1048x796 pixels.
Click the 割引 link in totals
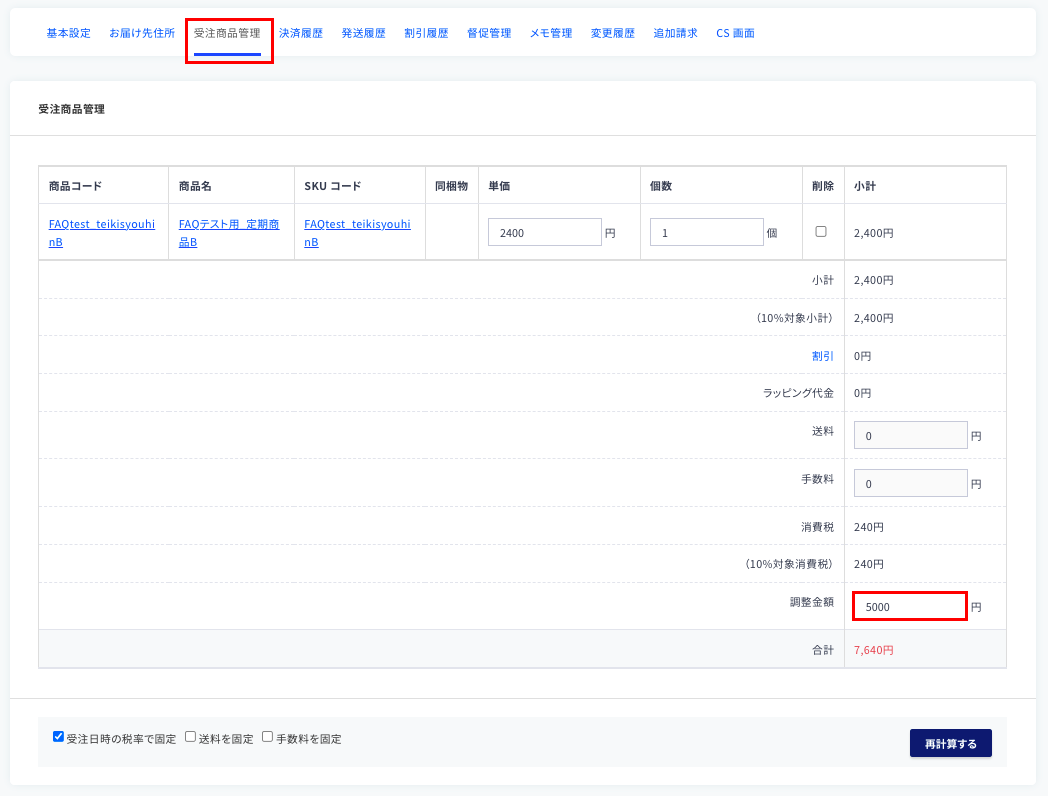pos(823,356)
